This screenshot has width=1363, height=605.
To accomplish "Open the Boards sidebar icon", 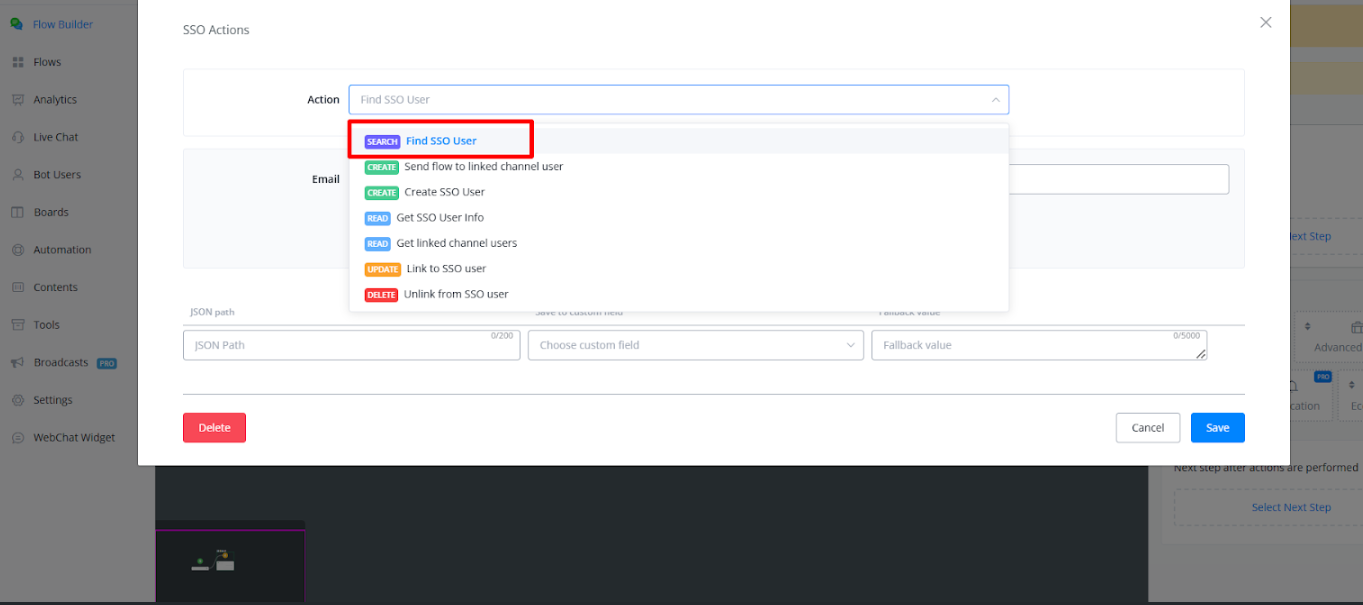I will 17,212.
